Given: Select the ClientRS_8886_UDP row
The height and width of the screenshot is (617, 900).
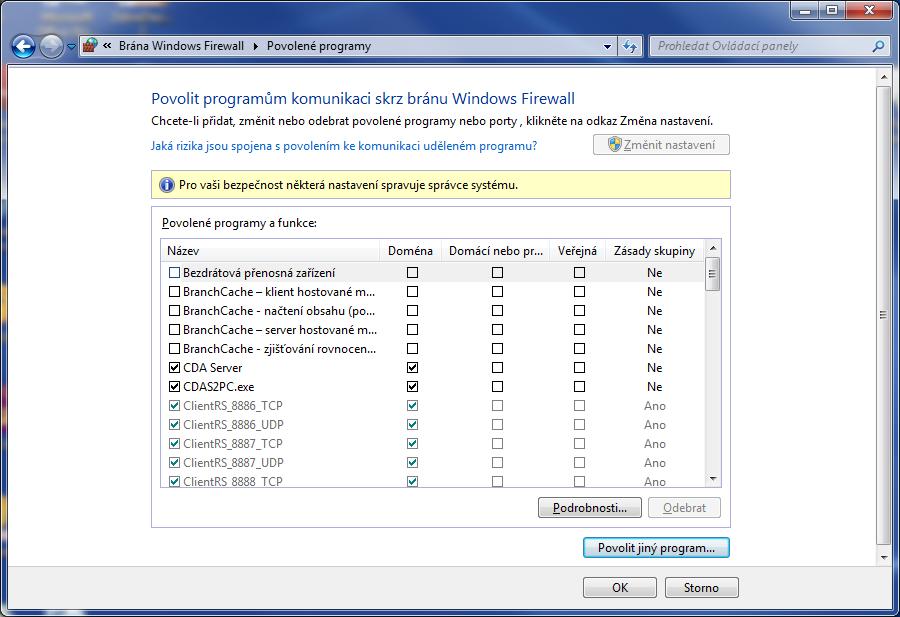Looking at the screenshot, I should [433, 425].
